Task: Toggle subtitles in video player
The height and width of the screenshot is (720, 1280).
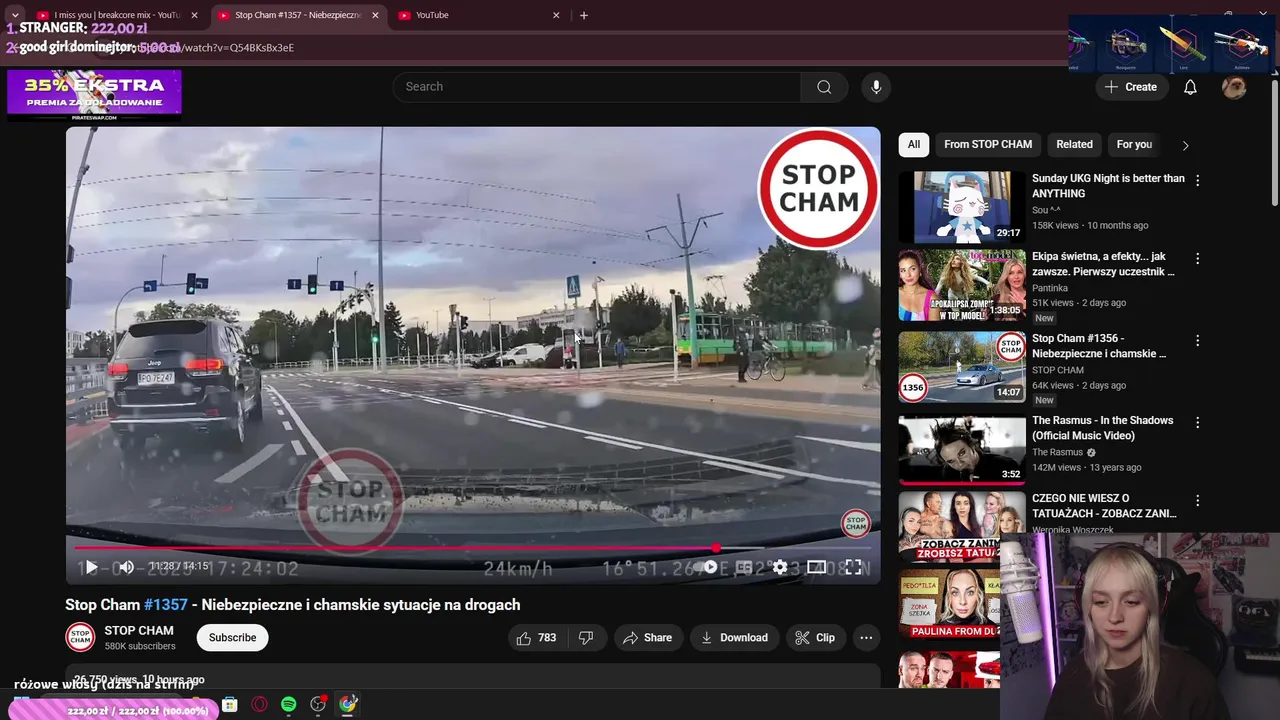Action: tap(744, 567)
